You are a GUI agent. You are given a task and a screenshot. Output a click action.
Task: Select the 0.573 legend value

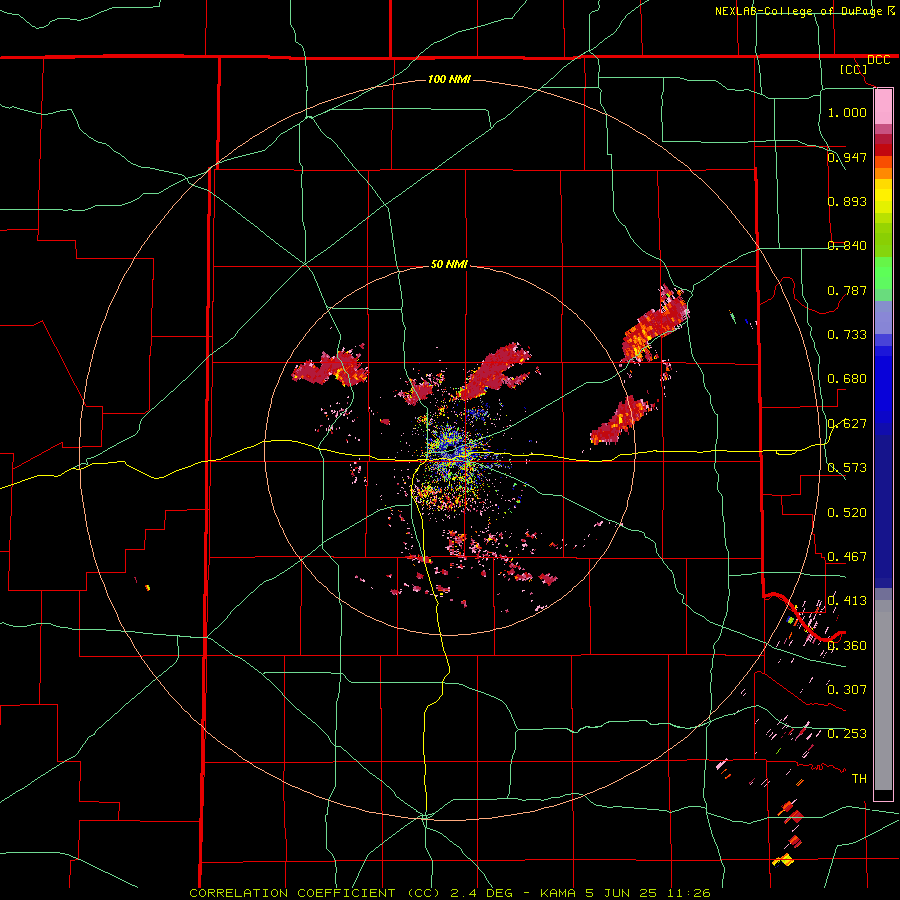(x=847, y=468)
